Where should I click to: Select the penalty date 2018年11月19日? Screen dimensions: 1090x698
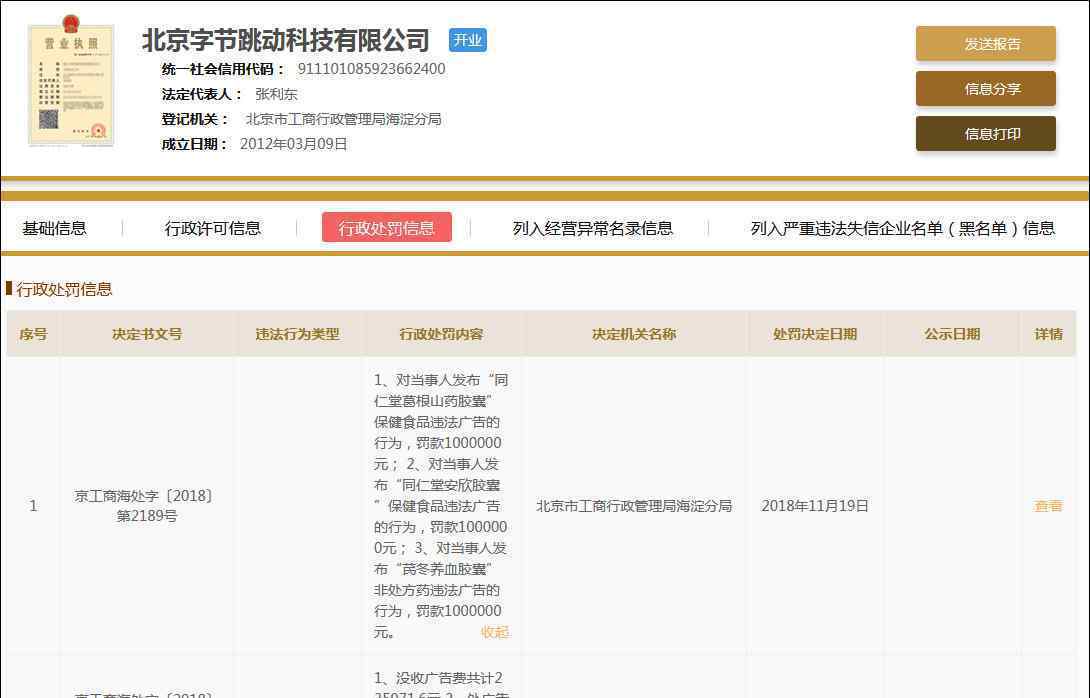click(815, 506)
